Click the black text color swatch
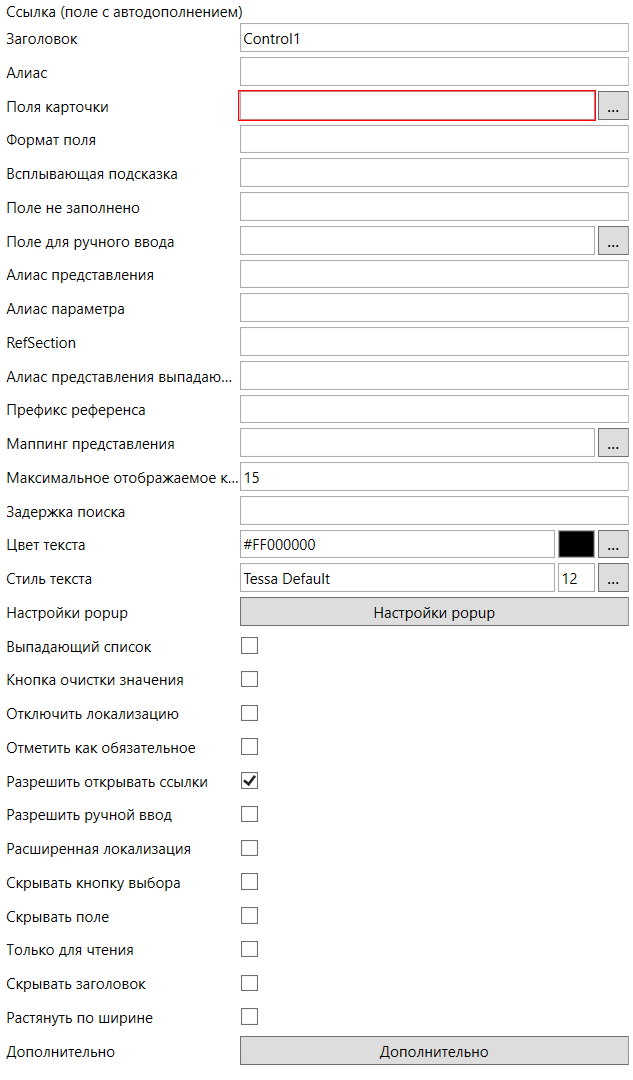This screenshot has width=633, height=1080. 577,544
